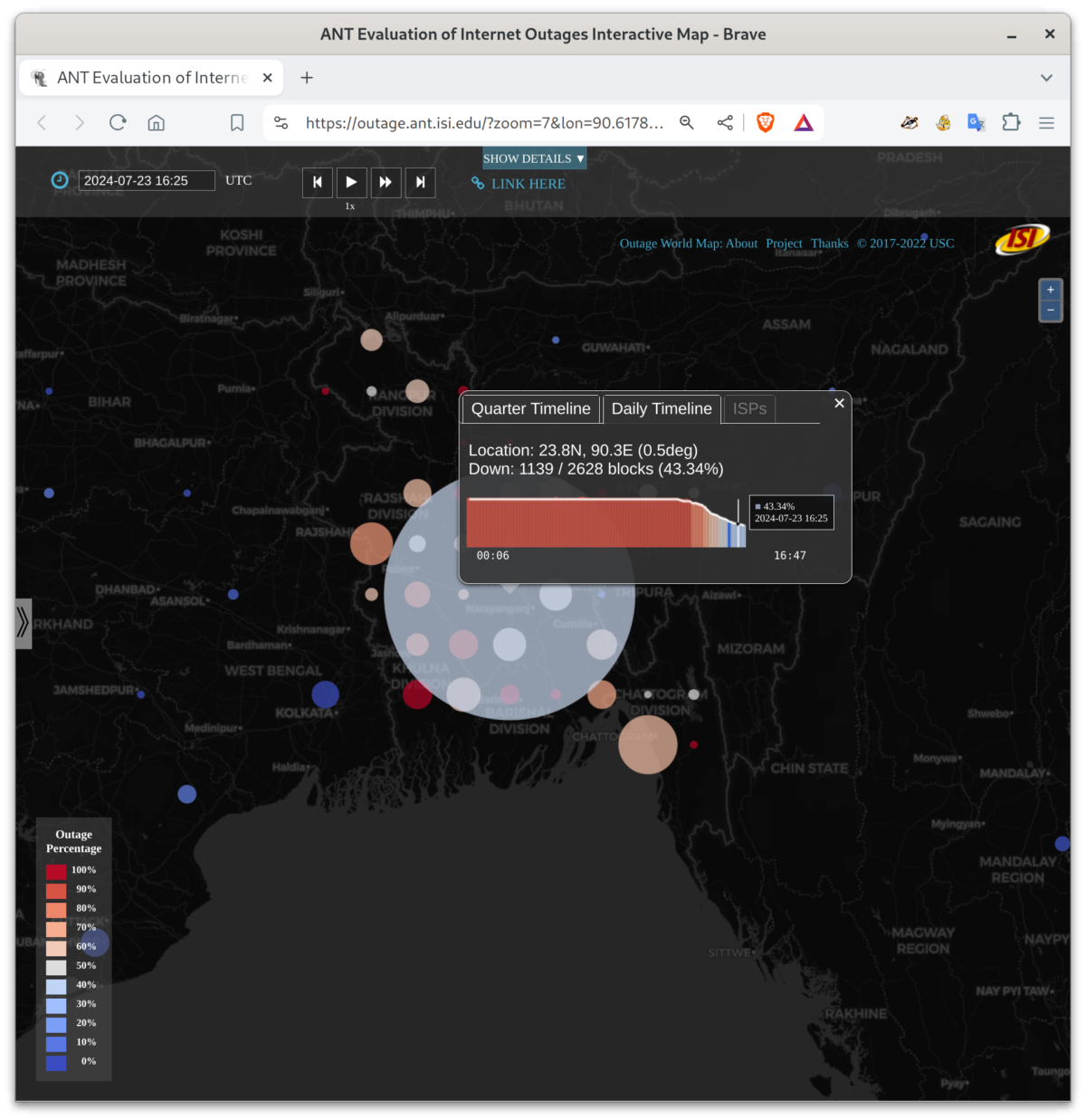Expand the collapsed left sidebar chevron
The image size is (1086, 1120).
coord(23,623)
